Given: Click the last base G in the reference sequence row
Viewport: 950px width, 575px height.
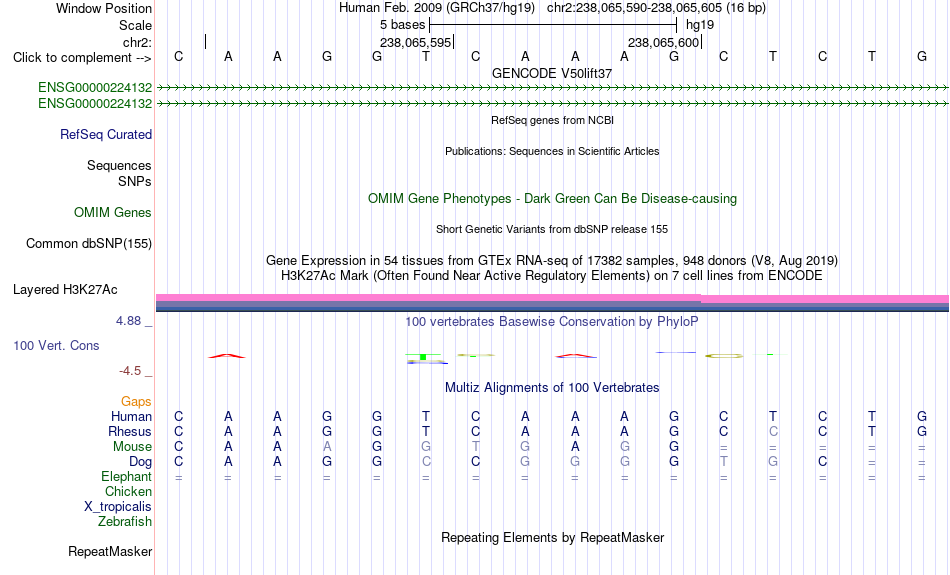Looking at the screenshot, I should tap(922, 56).
